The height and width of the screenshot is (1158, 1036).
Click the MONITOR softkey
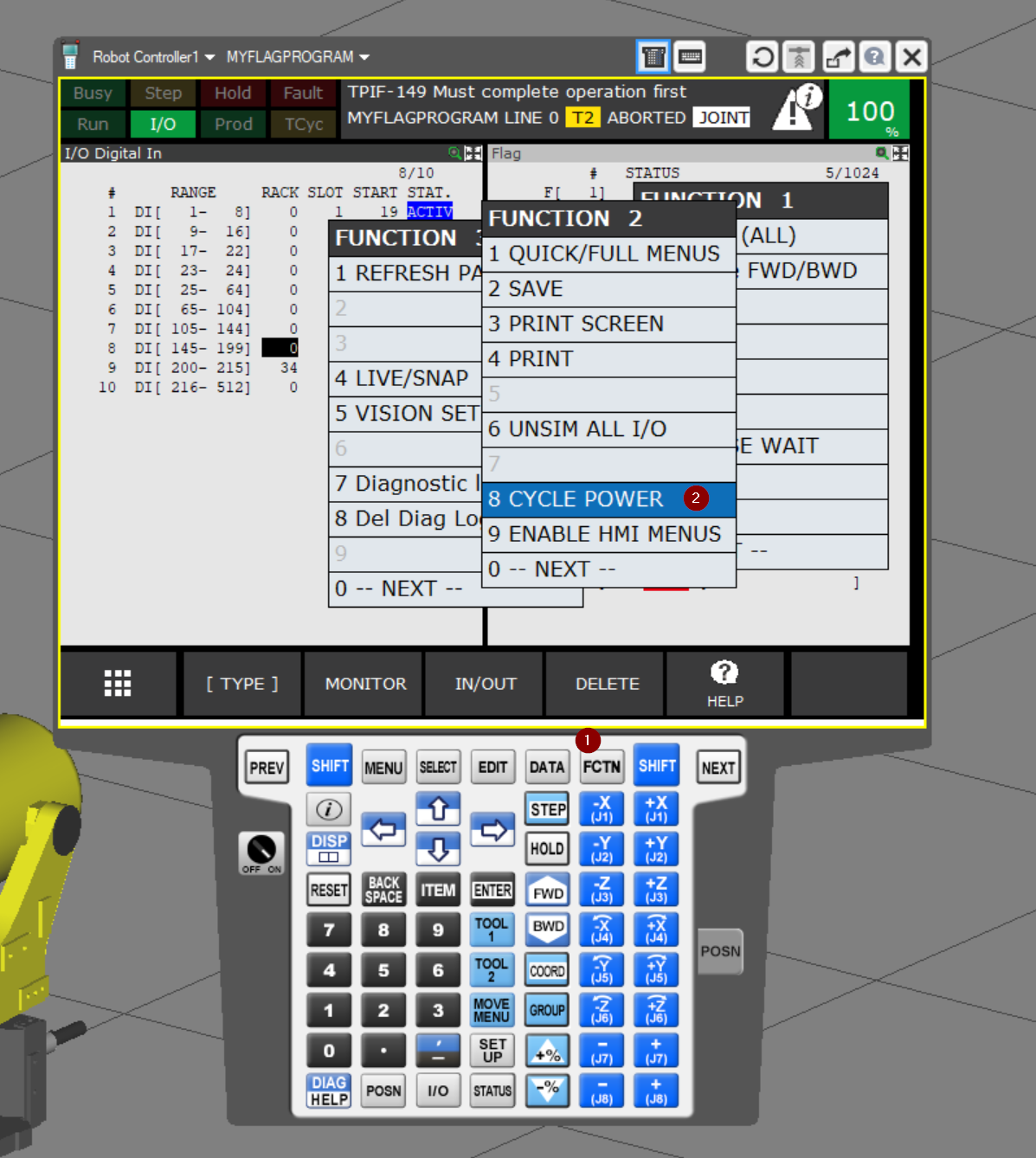(365, 684)
